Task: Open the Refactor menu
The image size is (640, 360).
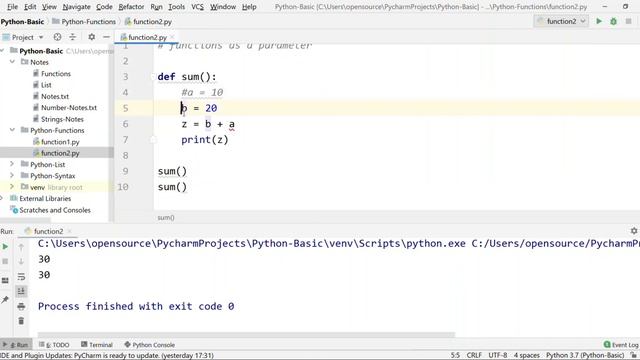Action: 131,7
